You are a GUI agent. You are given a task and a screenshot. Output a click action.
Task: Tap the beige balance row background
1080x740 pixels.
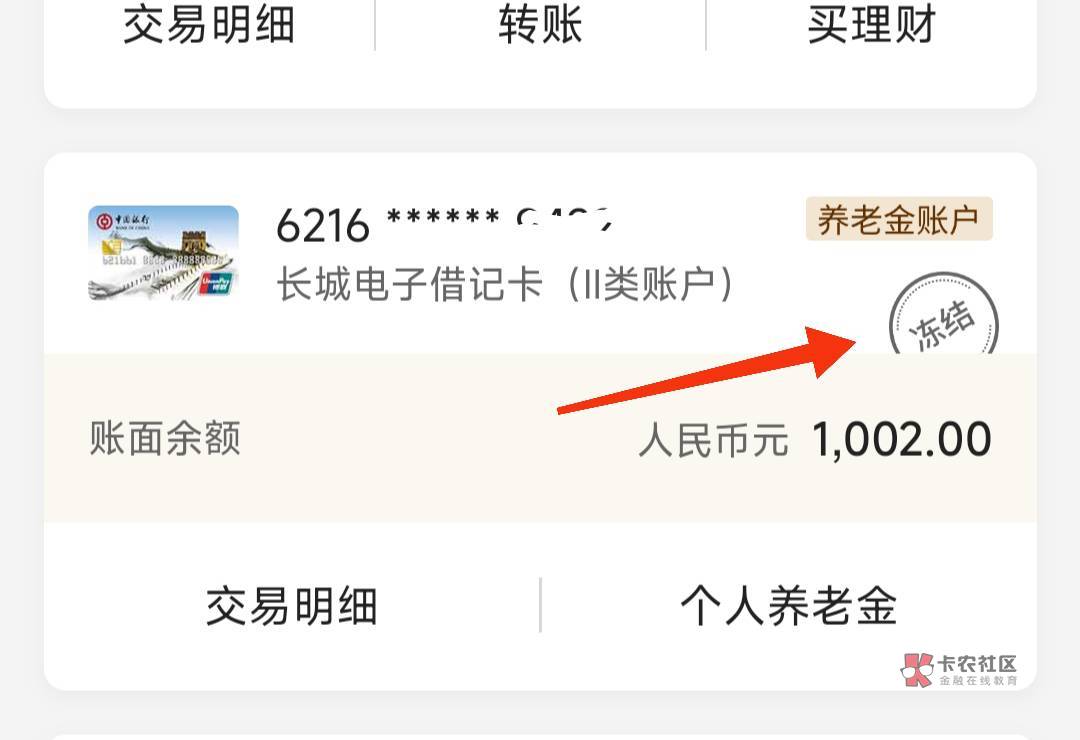point(540,438)
